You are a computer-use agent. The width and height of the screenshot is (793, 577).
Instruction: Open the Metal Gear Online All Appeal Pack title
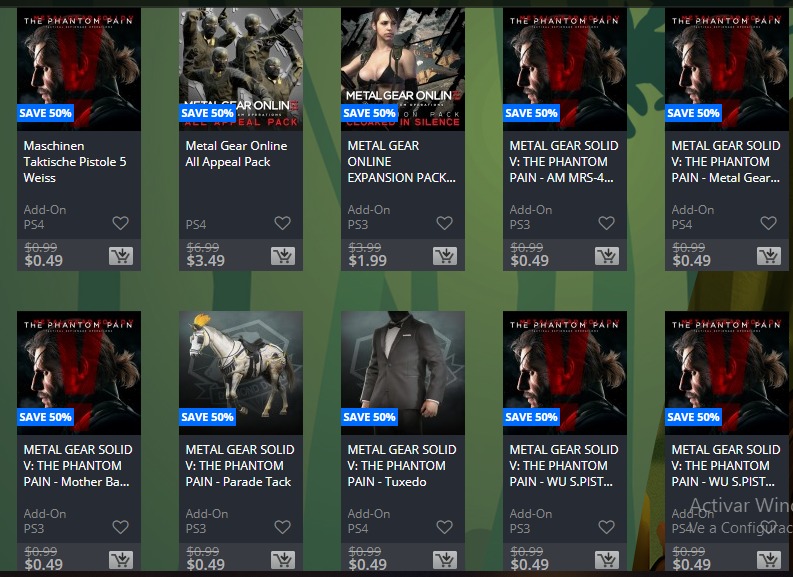coord(236,154)
